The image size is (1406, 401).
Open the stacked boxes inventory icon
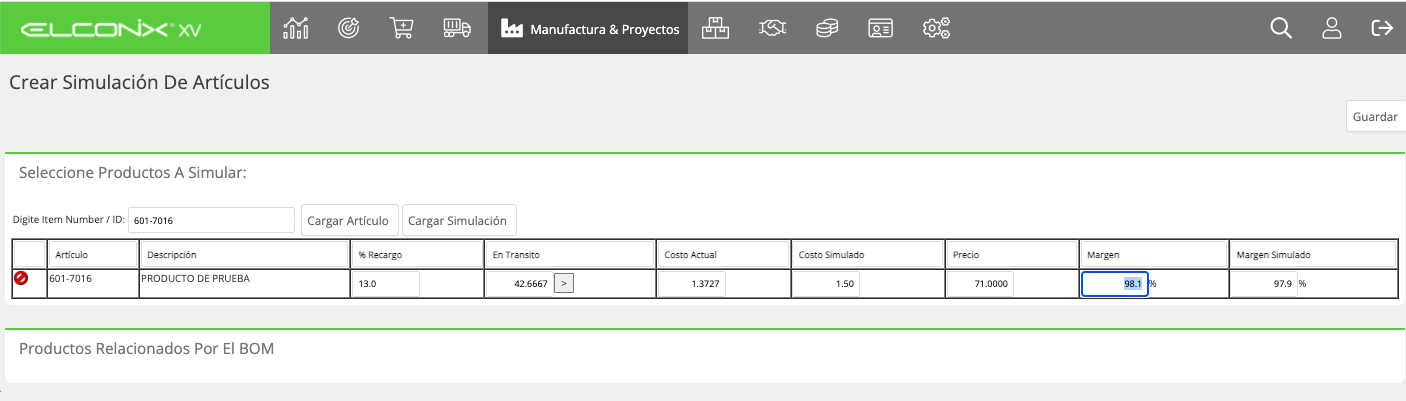pos(715,28)
